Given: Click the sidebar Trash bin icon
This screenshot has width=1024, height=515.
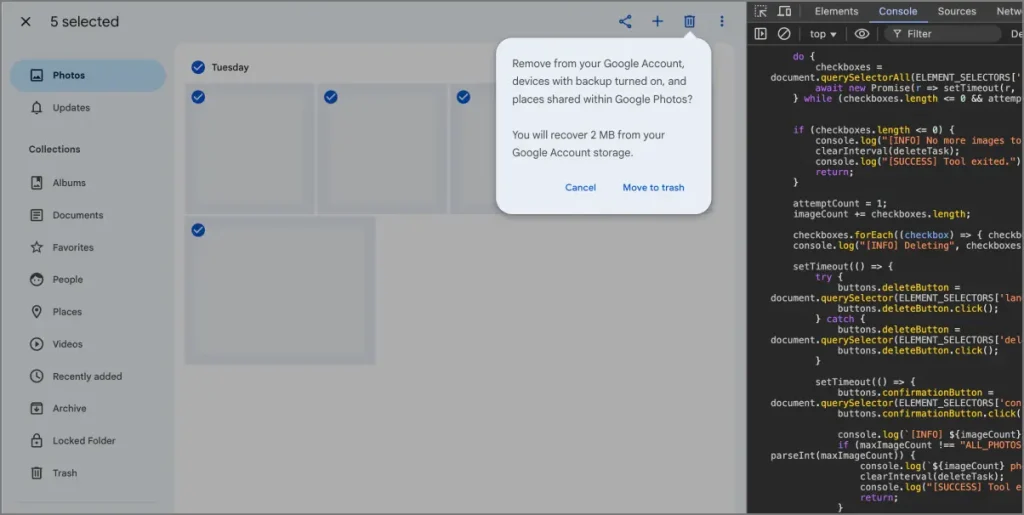Looking at the screenshot, I should [37, 473].
